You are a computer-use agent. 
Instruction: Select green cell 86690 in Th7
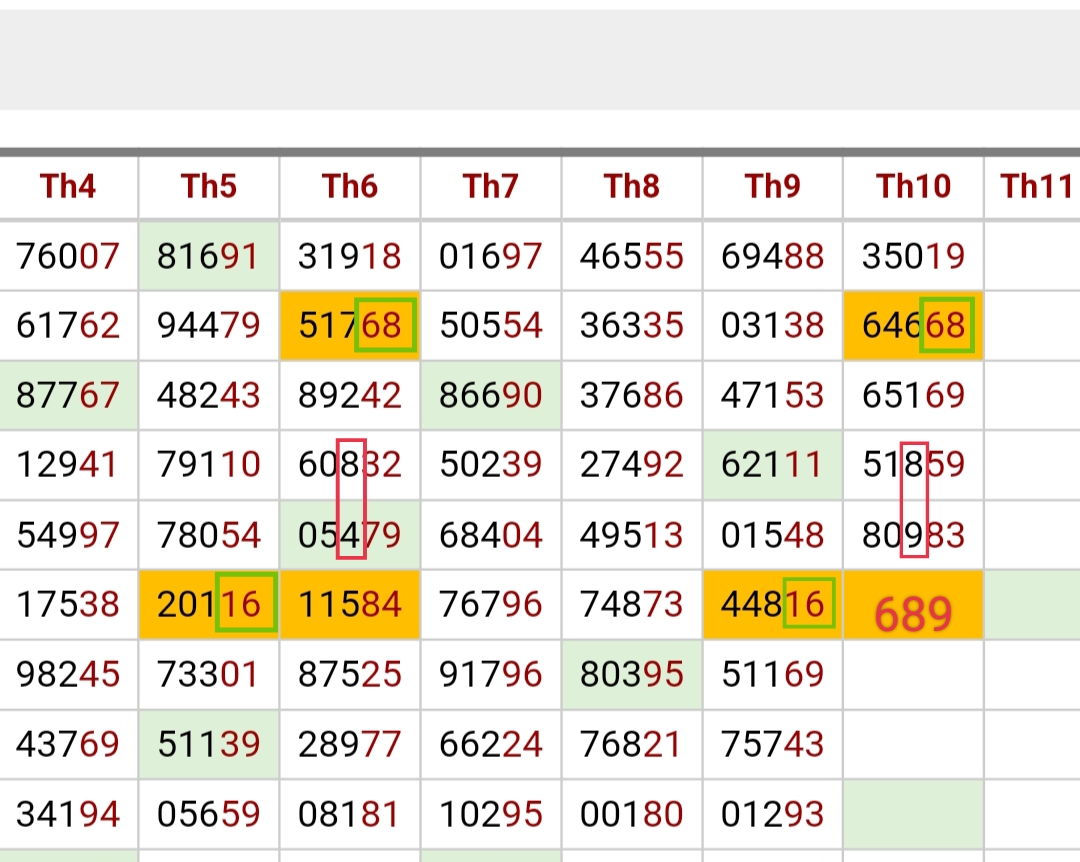coord(490,396)
